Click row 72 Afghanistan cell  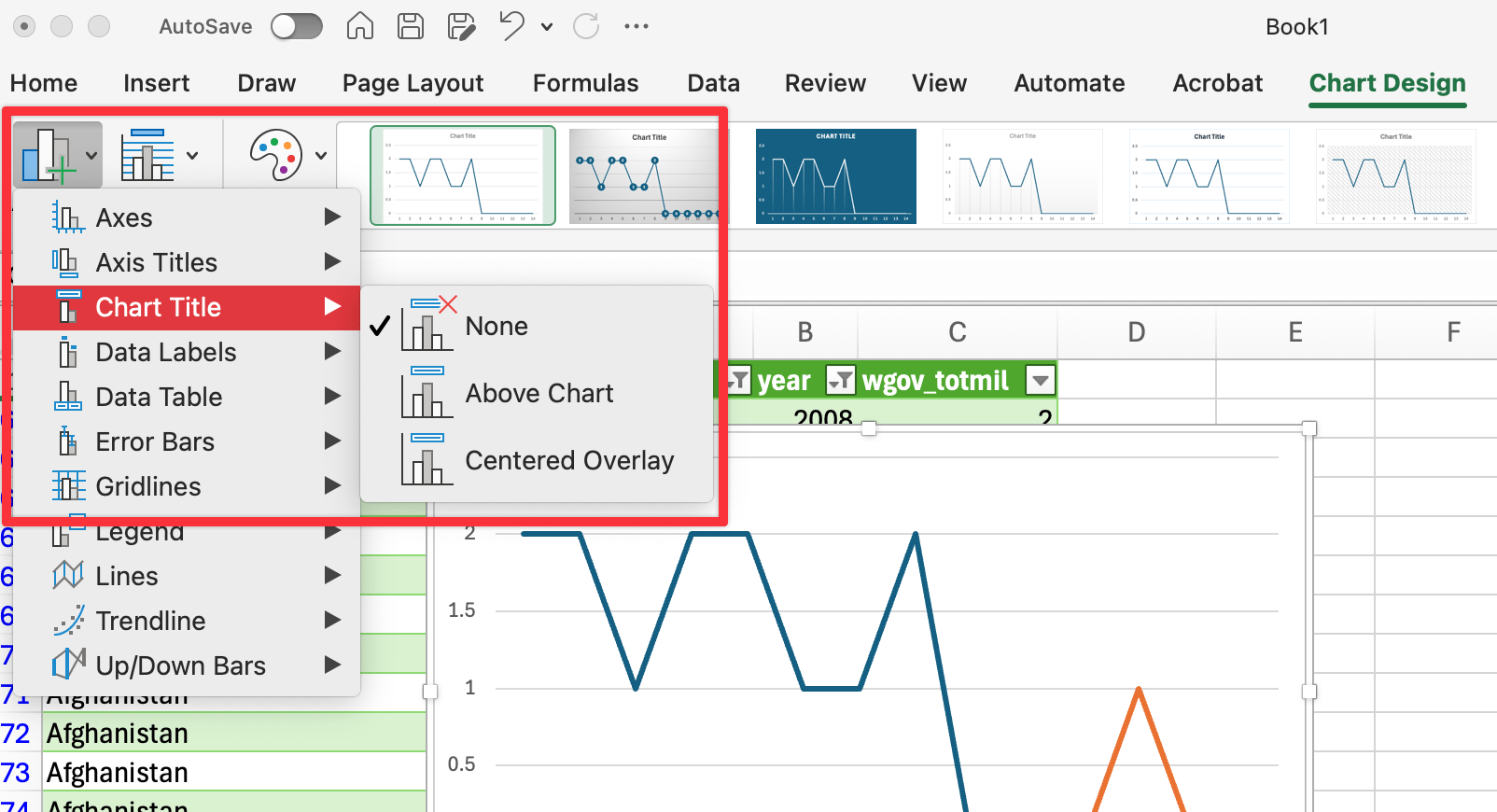pyautogui.click(x=233, y=734)
